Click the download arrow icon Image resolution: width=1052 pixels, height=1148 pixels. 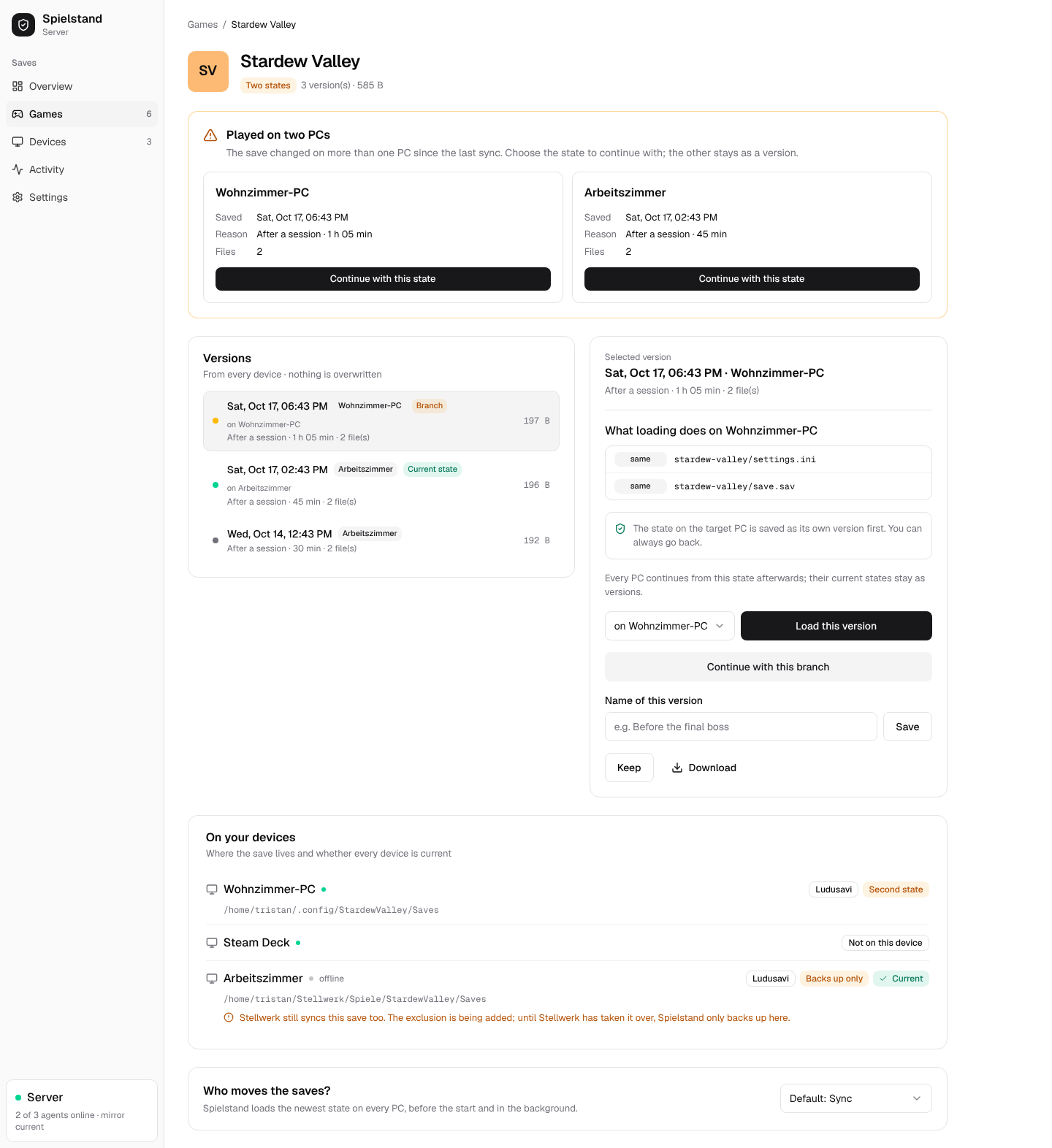tap(677, 768)
